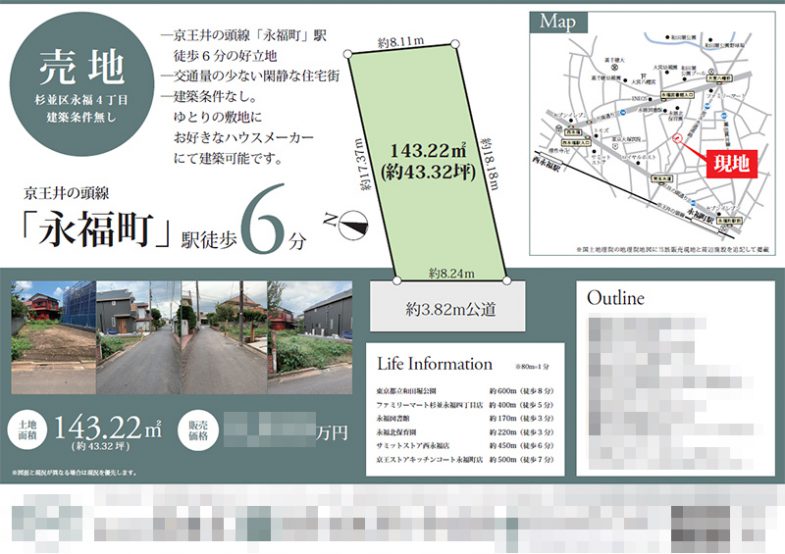Click the north compass arrow icon
This screenshot has width=785, height=554.
click(350, 227)
